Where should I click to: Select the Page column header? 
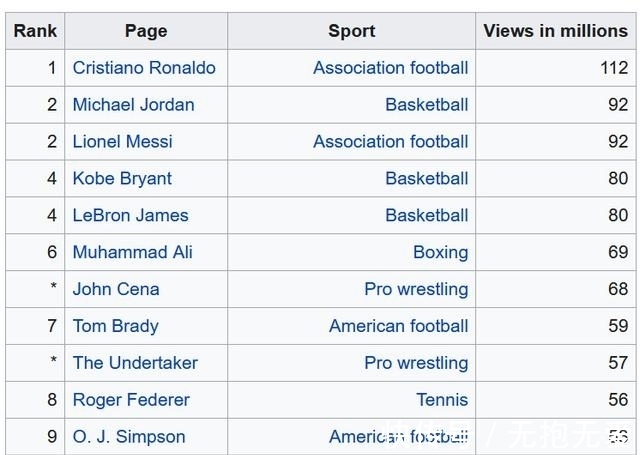[146, 31]
